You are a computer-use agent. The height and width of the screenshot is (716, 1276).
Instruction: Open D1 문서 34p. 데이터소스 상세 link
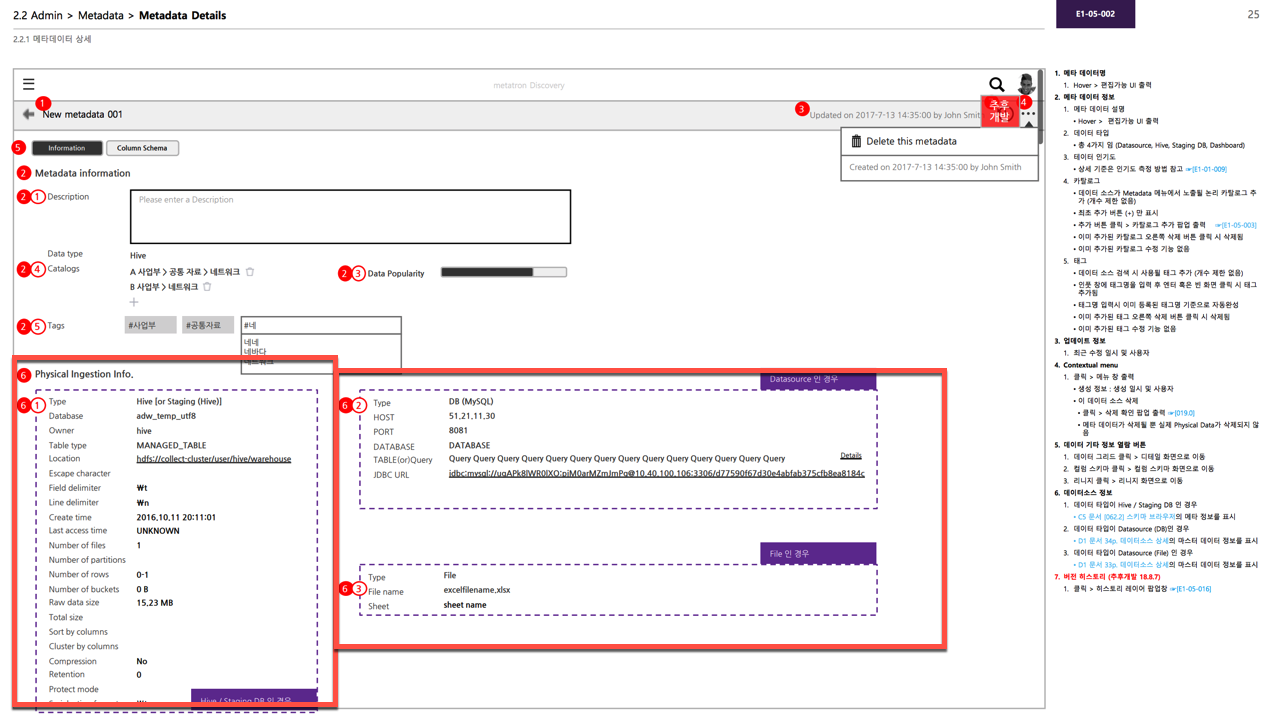coord(1123,541)
